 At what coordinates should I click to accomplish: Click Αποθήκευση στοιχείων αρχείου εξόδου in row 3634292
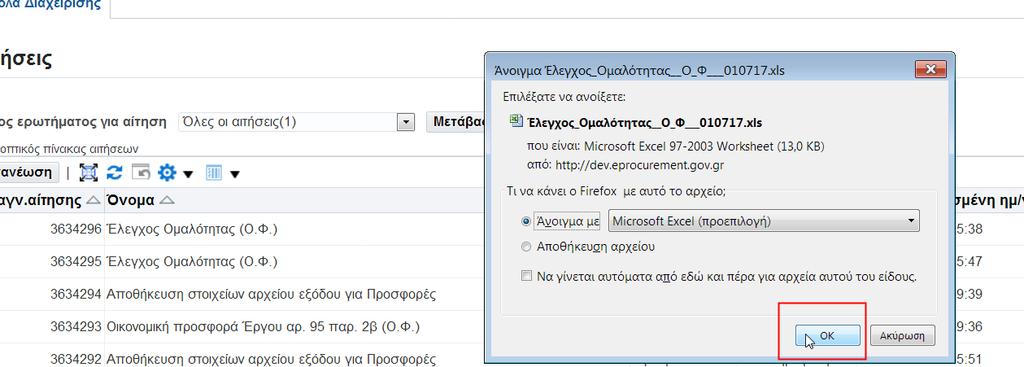270,359
